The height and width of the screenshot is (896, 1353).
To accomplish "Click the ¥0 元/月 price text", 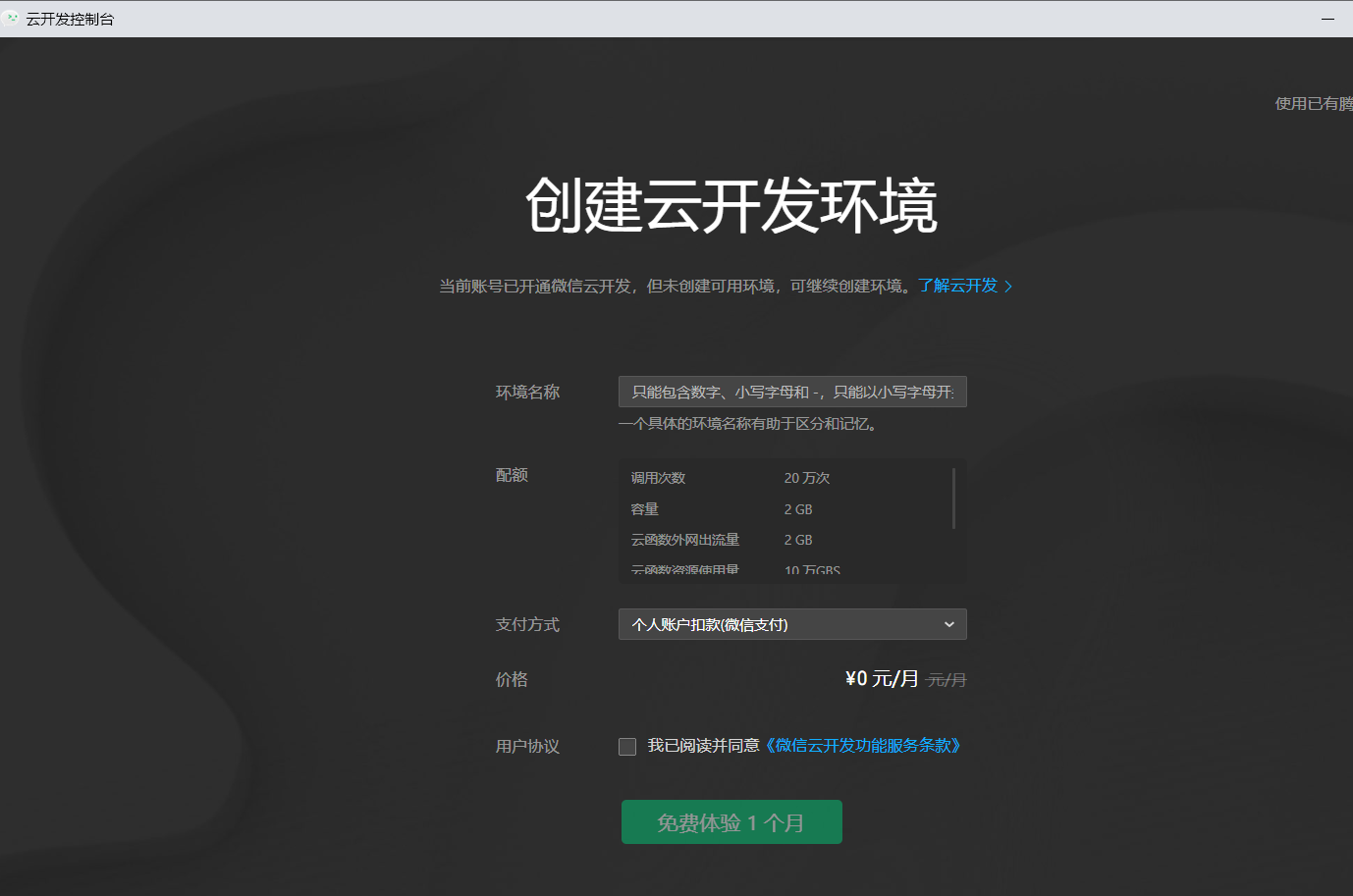I will tap(882, 679).
